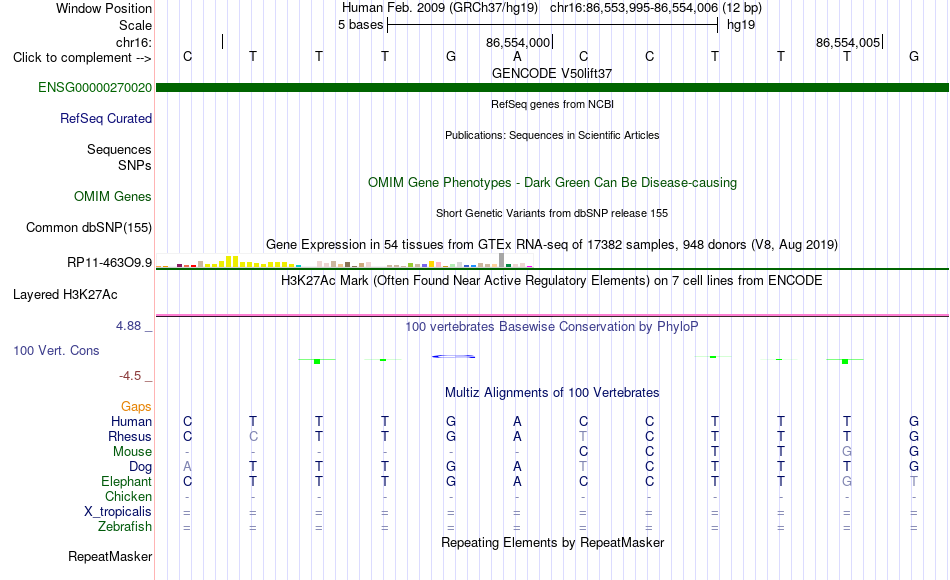Open the RP11-463O9.9 GTEx label
Screen dimensions: 950x580
[x=109, y=262]
